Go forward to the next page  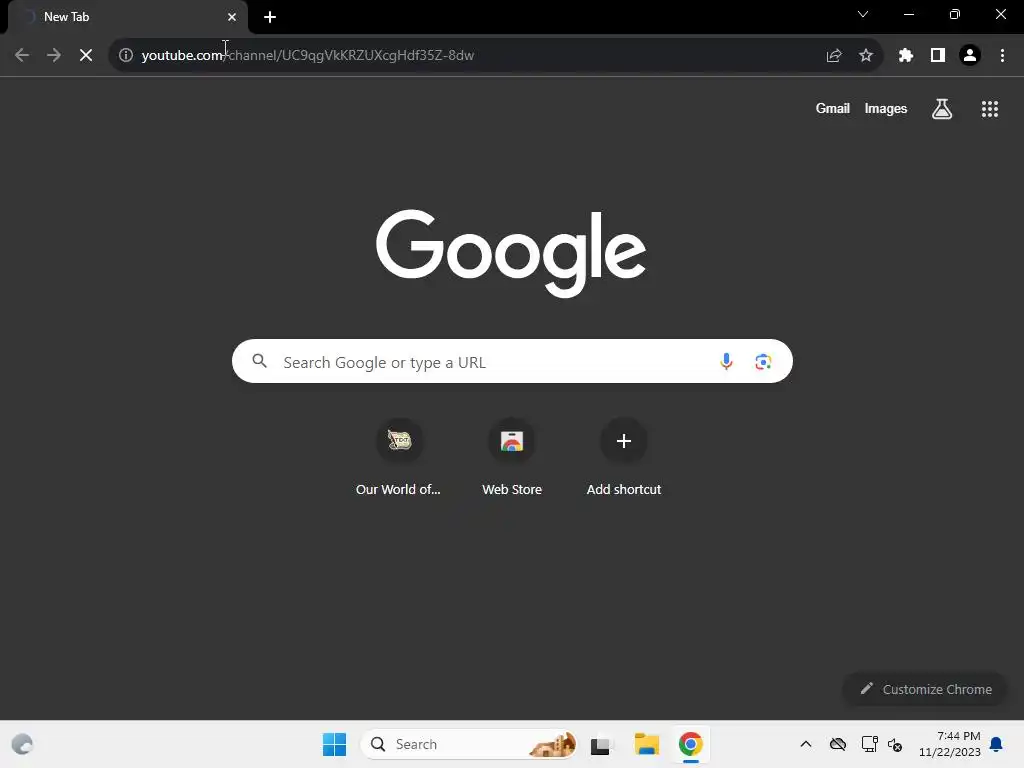(54, 56)
